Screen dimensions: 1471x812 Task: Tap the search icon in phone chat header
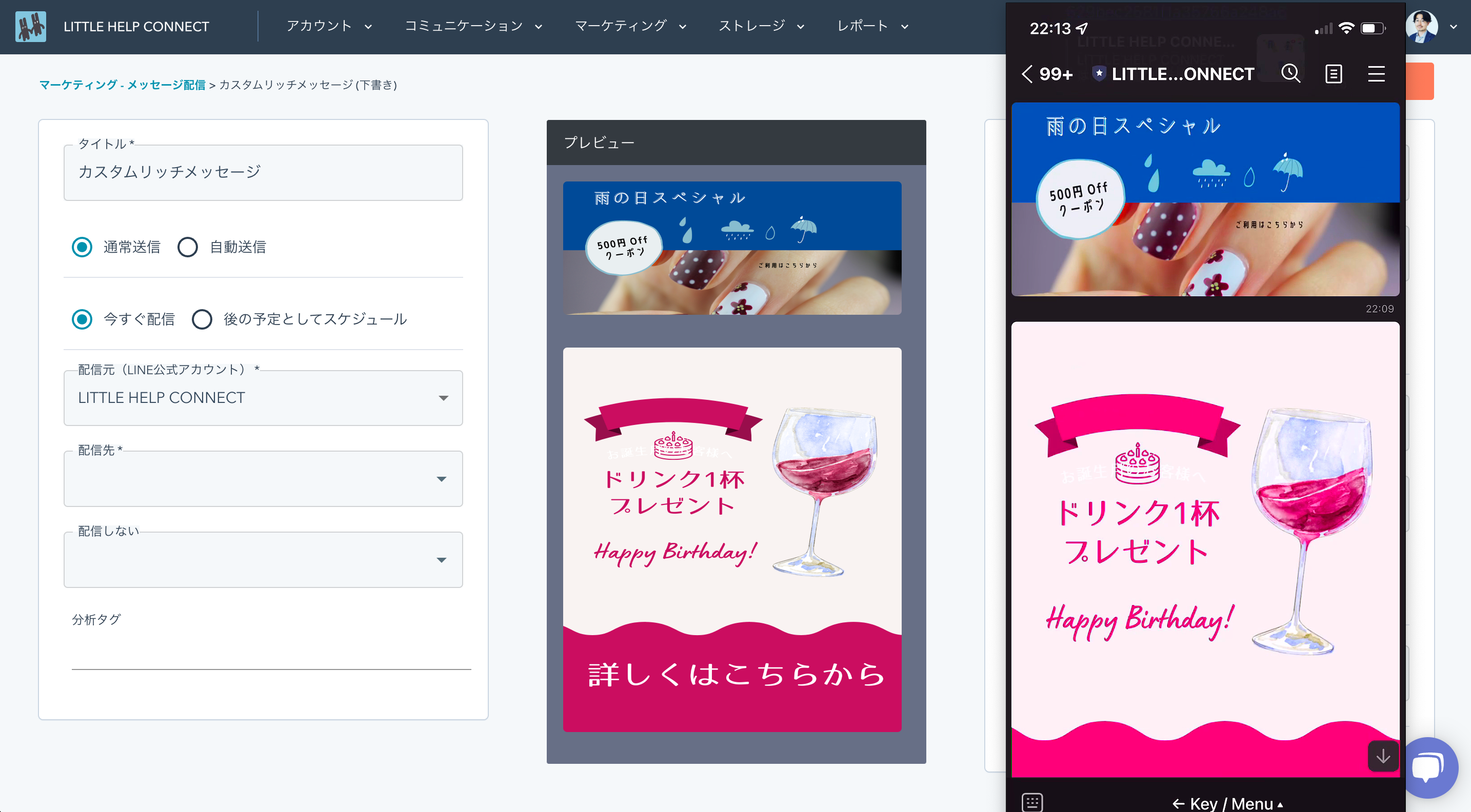click(x=1290, y=74)
